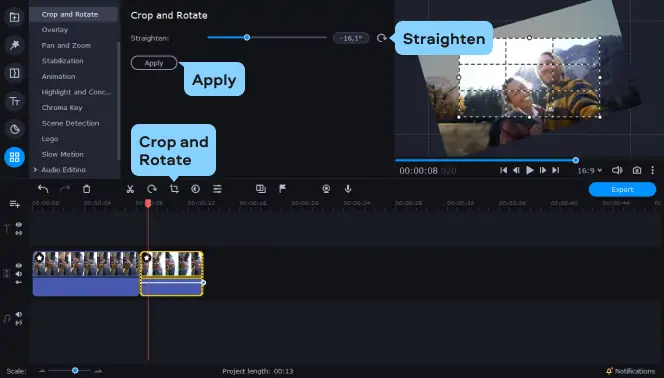The image size is (664, 378).
Task: Select the crop tool in timeline toolbar
Action: pyautogui.click(x=174, y=189)
